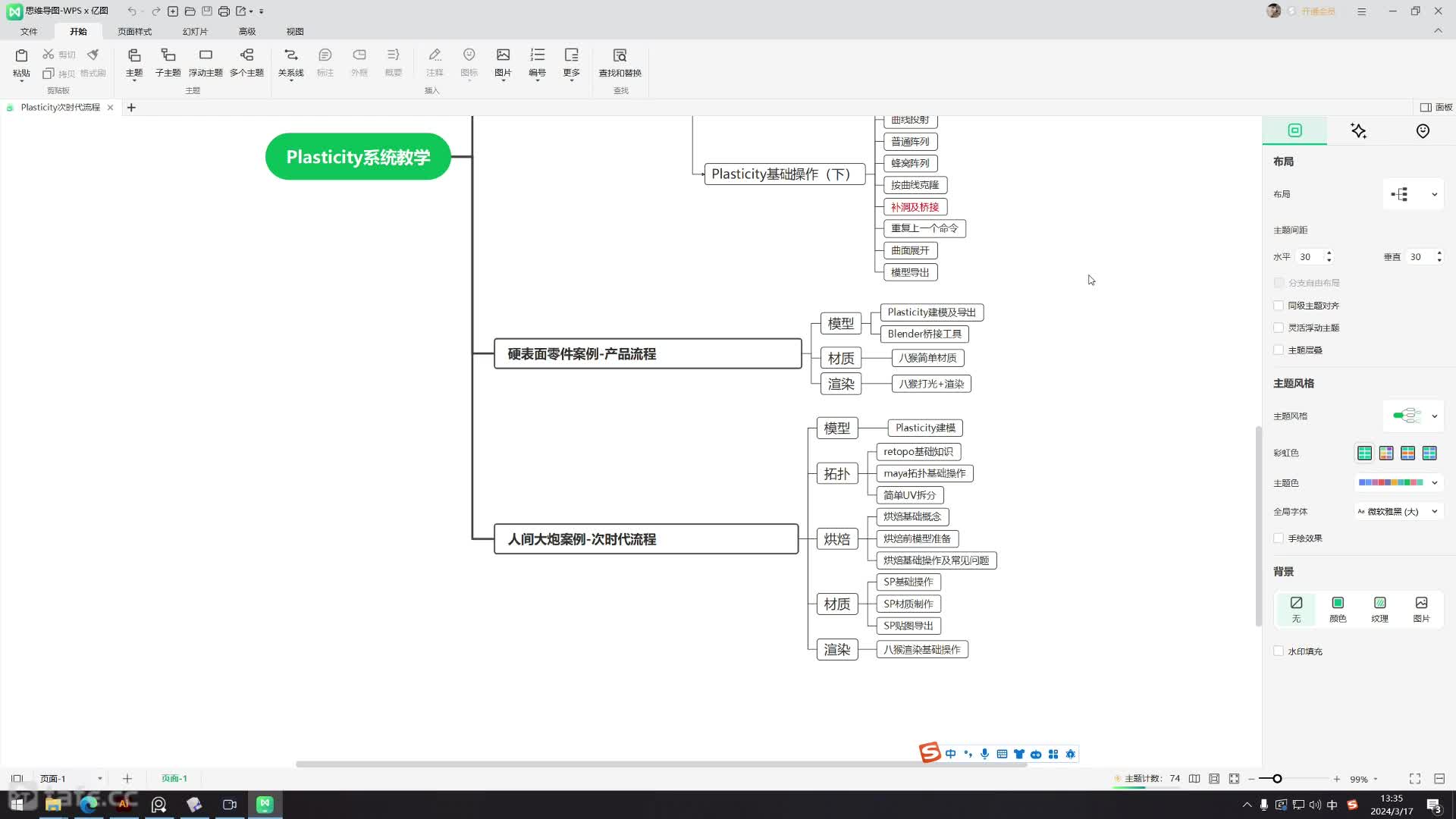Open the 文件 menu
The width and height of the screenshot is (1456, 819).
[29, 31]
